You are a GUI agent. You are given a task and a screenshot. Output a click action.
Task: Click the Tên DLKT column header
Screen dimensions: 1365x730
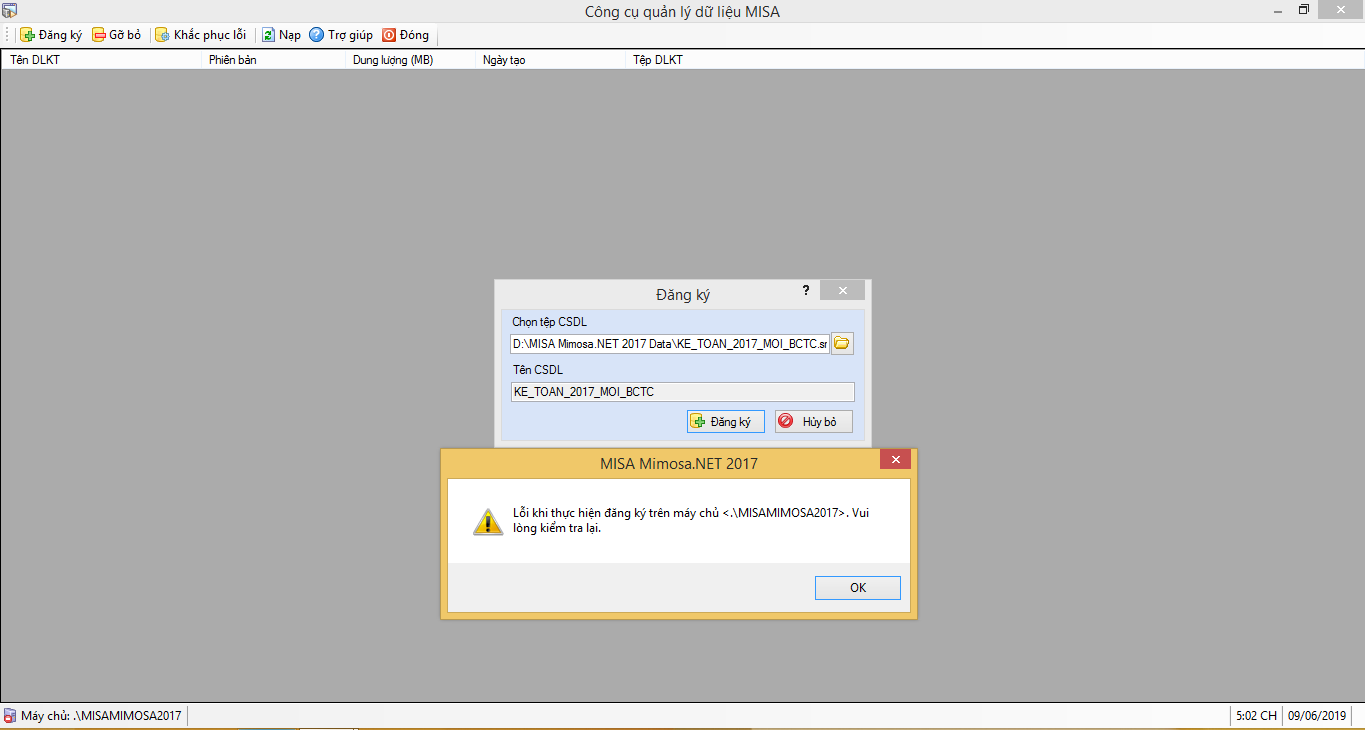[100, 60]
